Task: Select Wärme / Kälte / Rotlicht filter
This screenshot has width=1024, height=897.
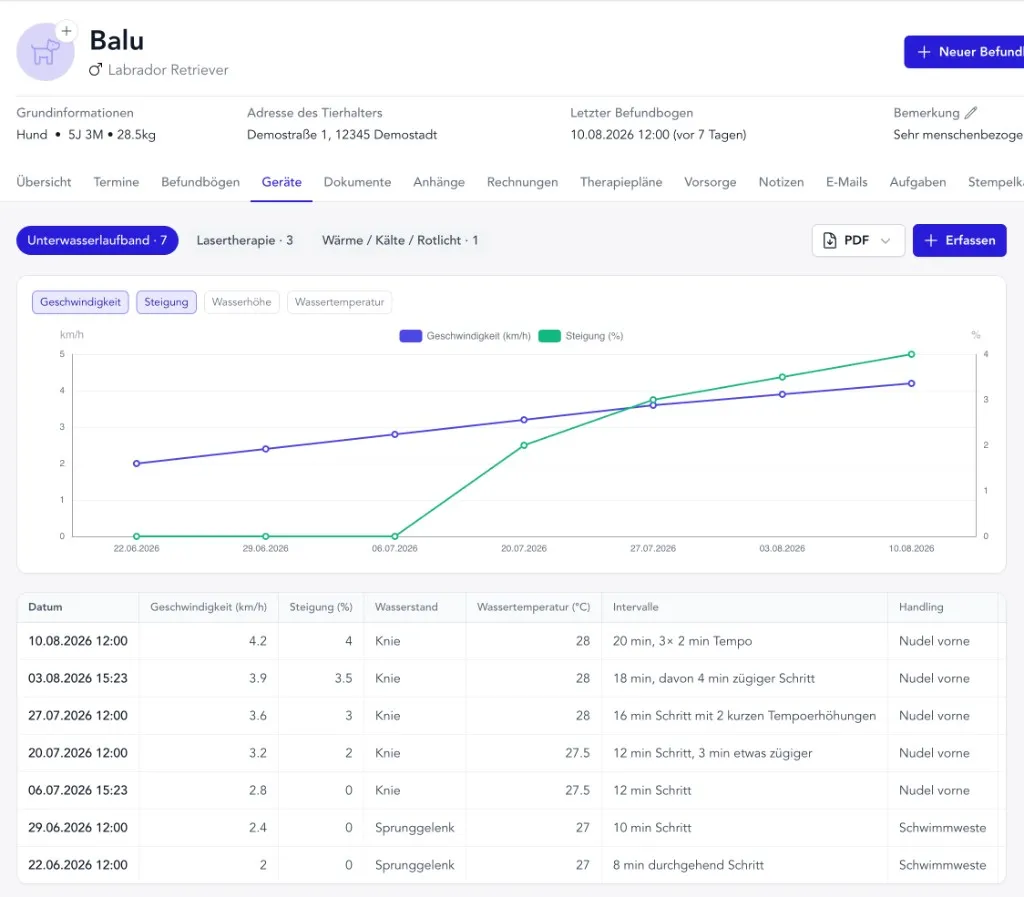Action: 400,240
